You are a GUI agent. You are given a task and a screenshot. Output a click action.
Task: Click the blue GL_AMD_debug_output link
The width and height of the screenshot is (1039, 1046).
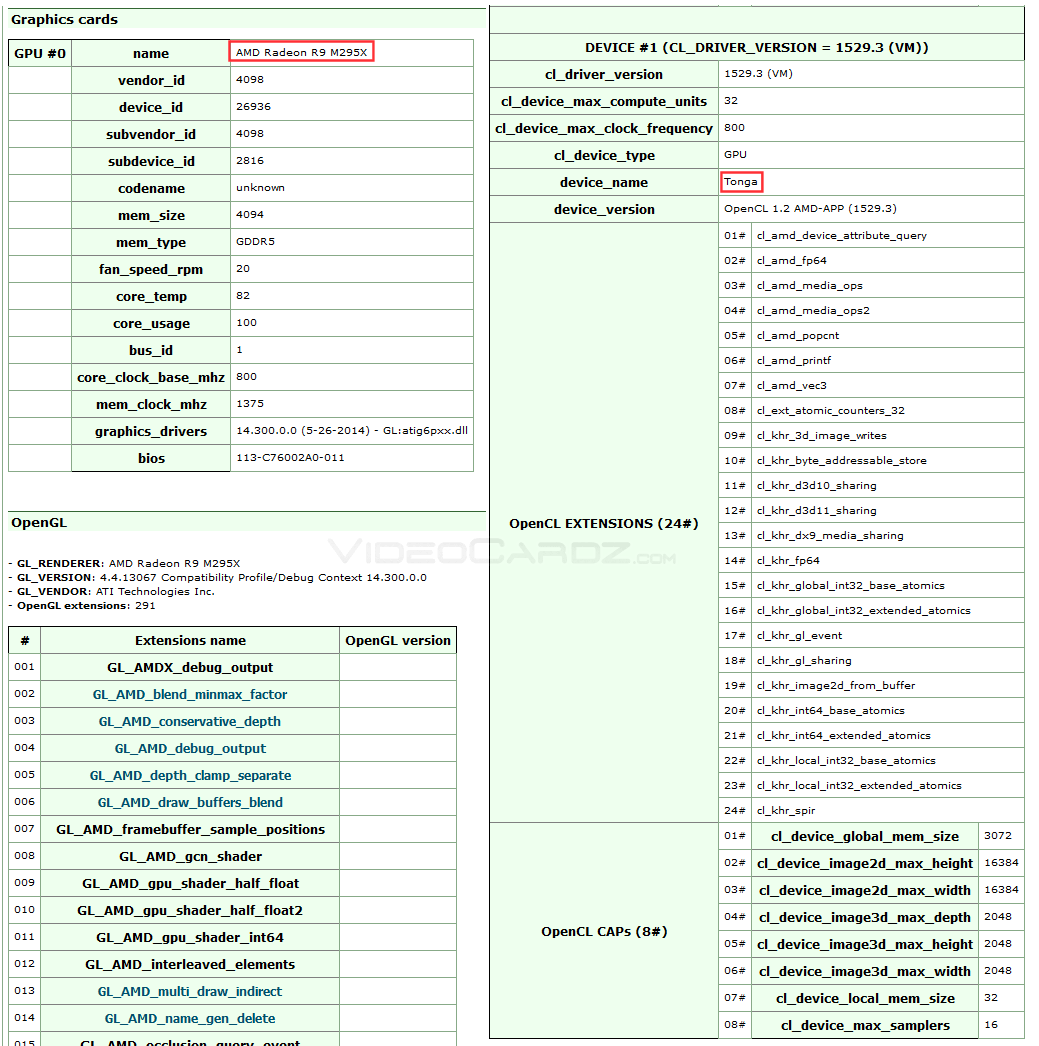click(190, 748)
